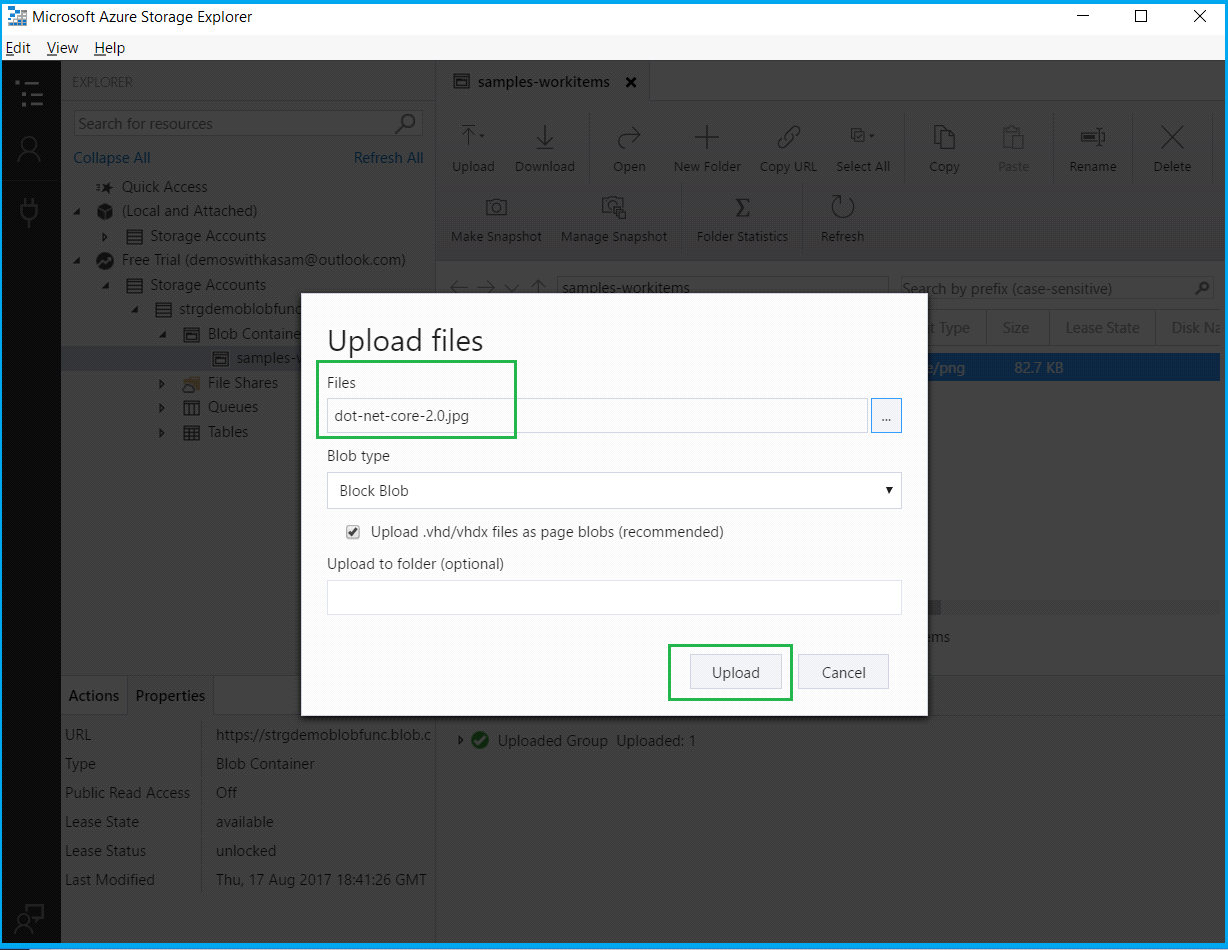Click the Select All toolbar icon

click(862, 136)
